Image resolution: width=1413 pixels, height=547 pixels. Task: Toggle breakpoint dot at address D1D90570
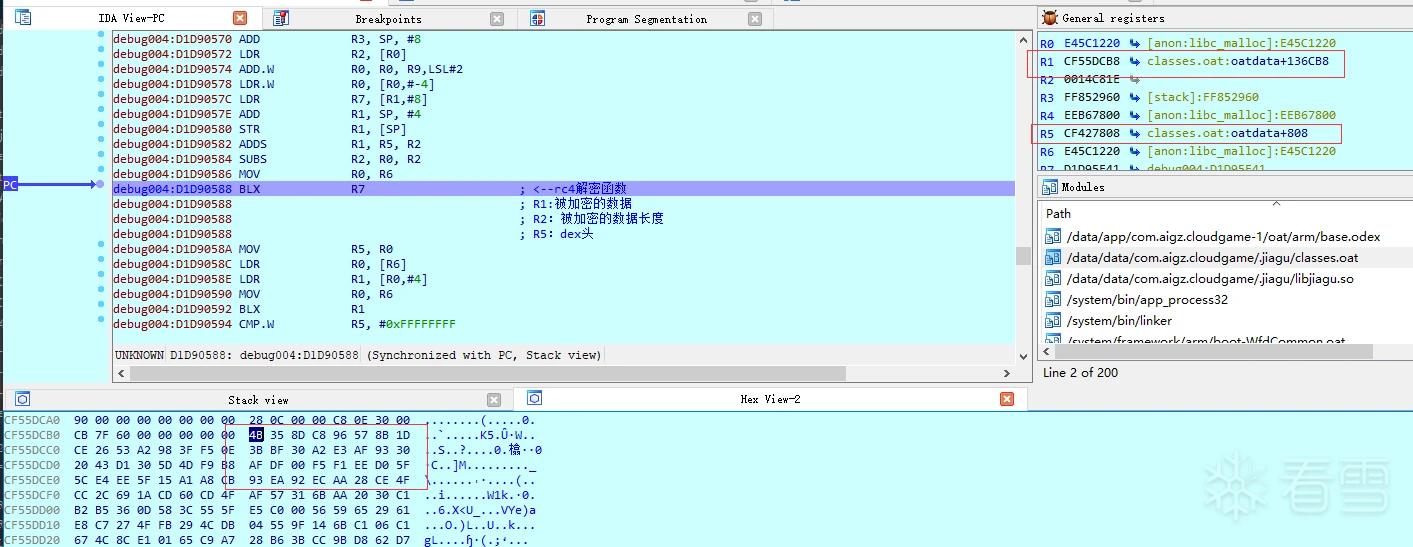tap(101, 35)
